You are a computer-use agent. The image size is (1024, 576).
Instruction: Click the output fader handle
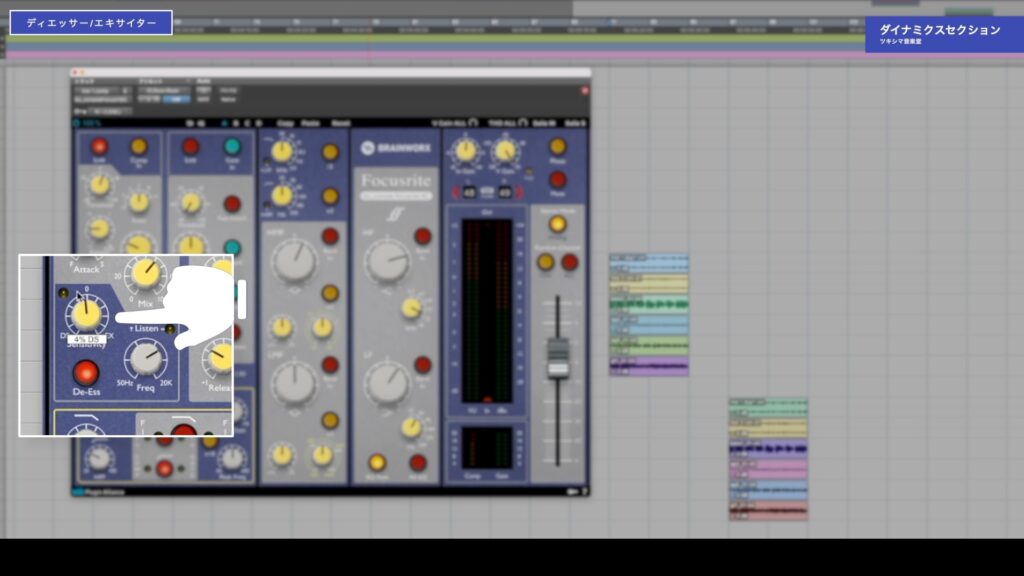coord(557,358)
